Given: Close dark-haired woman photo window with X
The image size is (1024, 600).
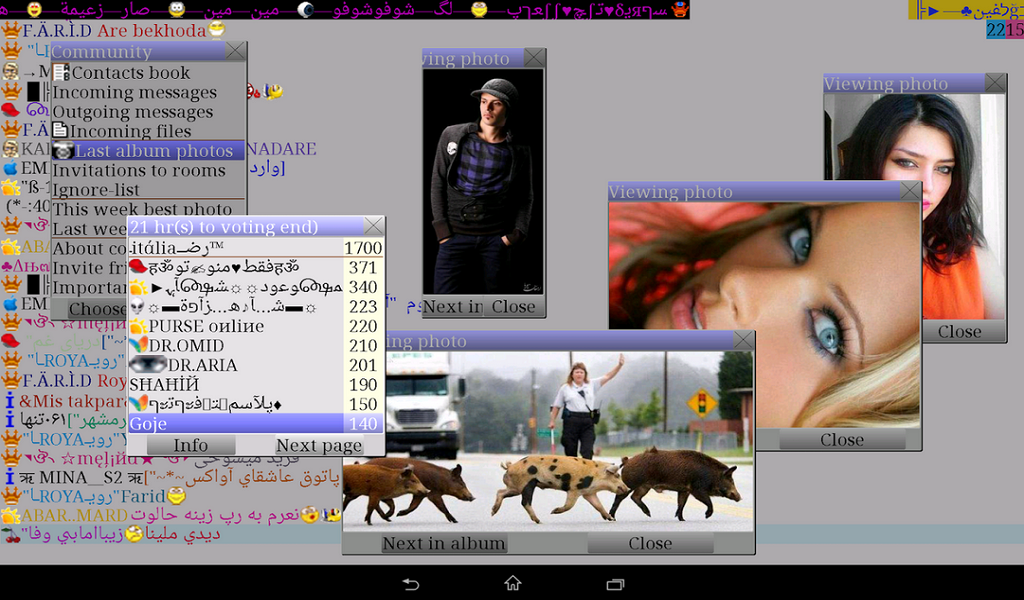Looking at the screenshot, I should pyautogui.click(x=995, y=83).
